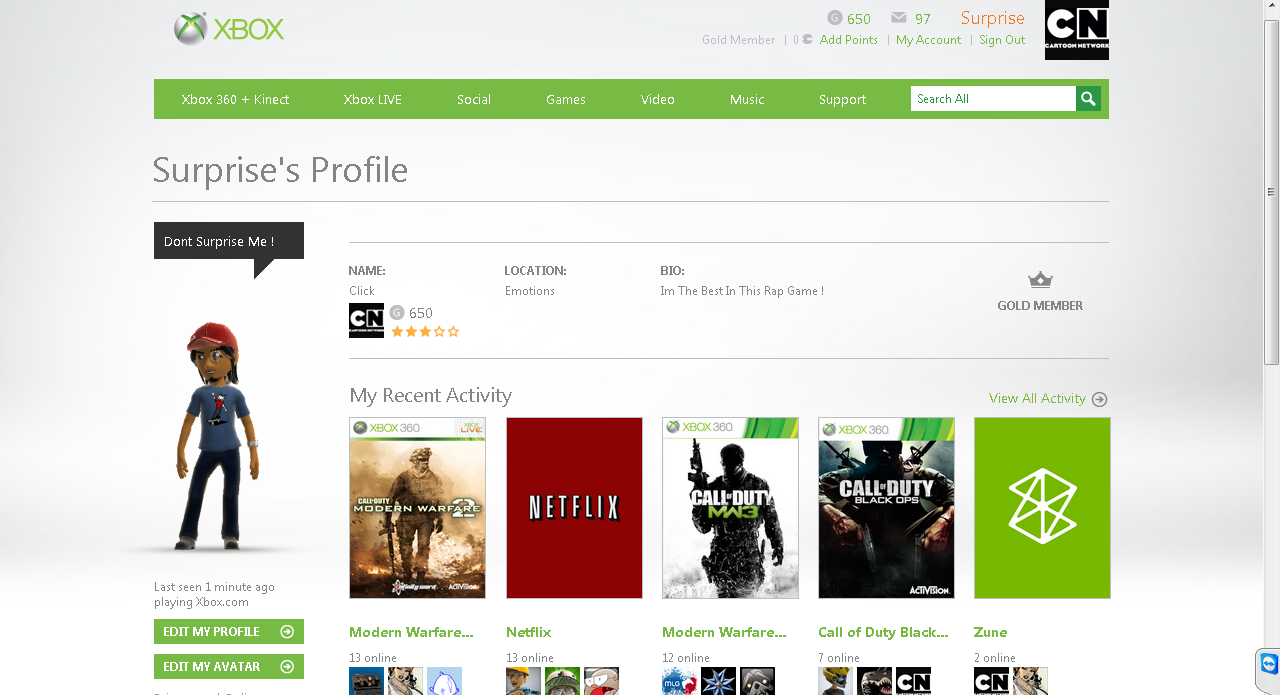Open the Call of Duty Black... title link
The image size is (1280, 695).
tap(883, 632)
